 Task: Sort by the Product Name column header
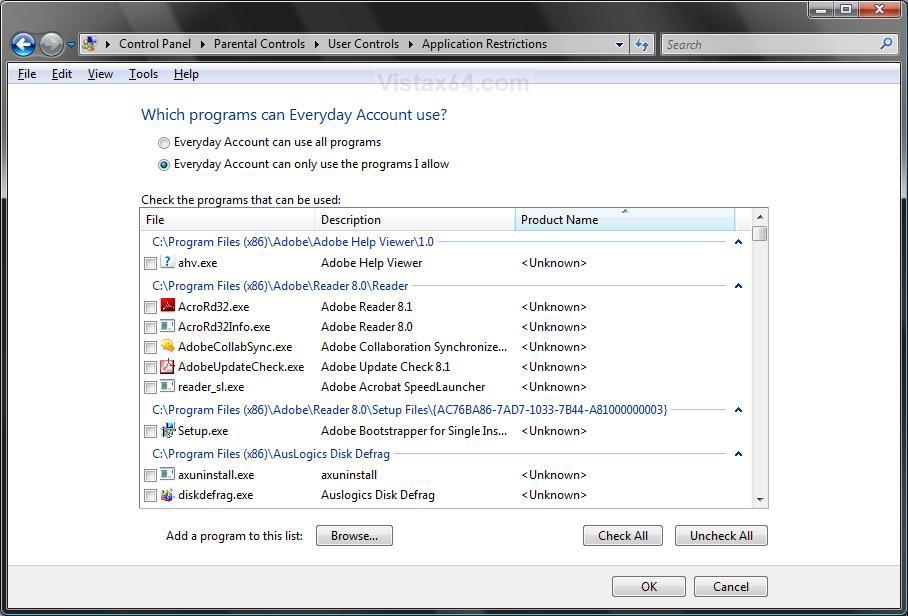625,219
